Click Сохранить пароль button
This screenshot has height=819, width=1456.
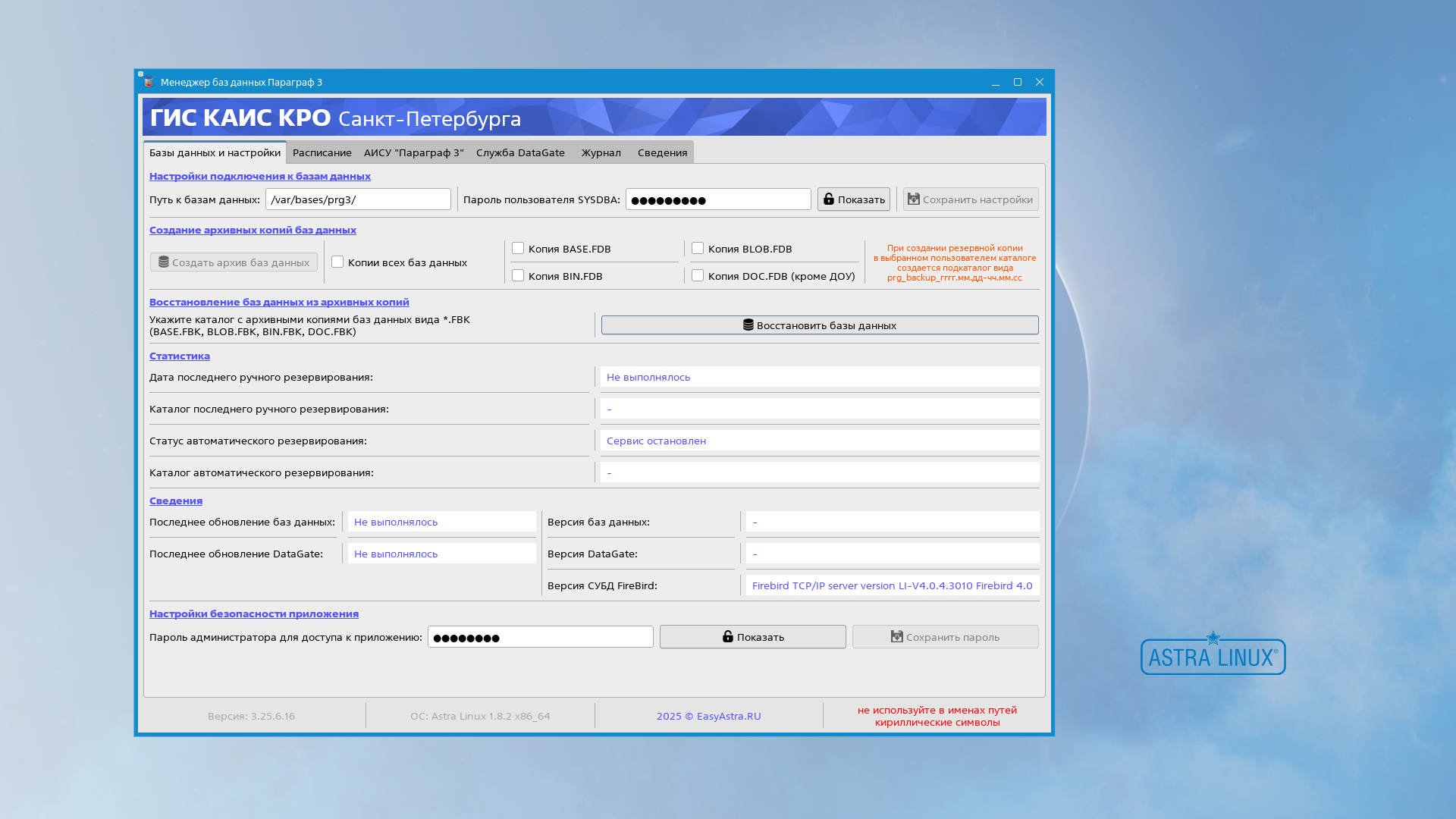(945, 637)
